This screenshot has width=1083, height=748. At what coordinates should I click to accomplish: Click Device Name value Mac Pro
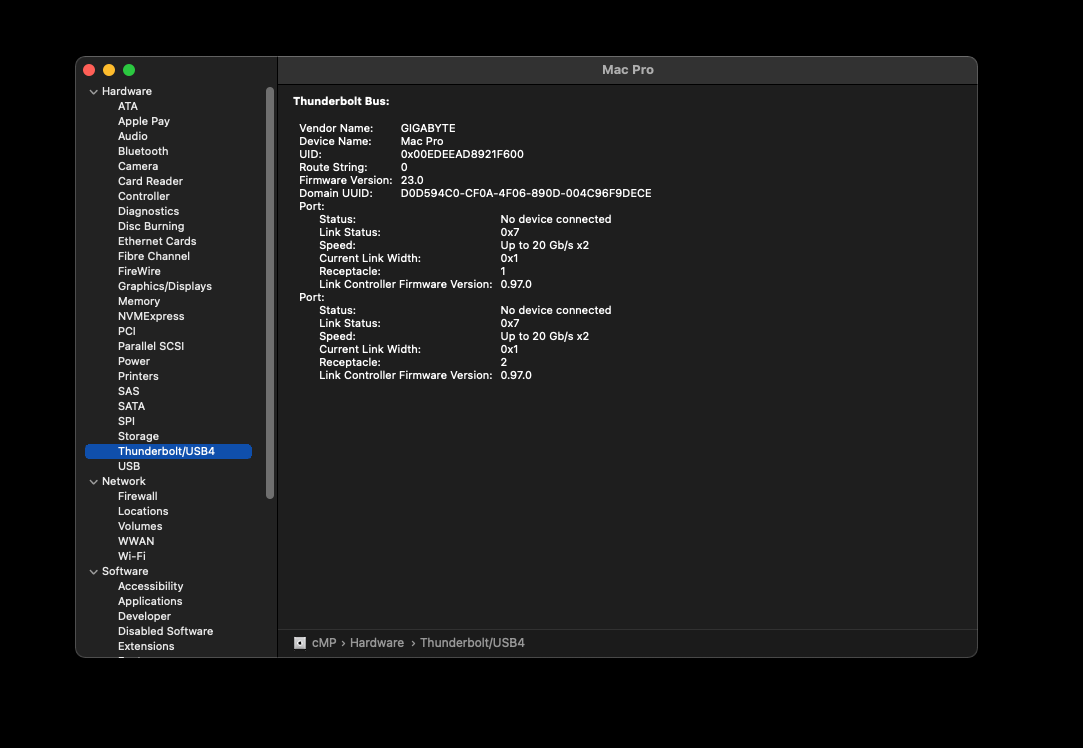coord(422,142)
